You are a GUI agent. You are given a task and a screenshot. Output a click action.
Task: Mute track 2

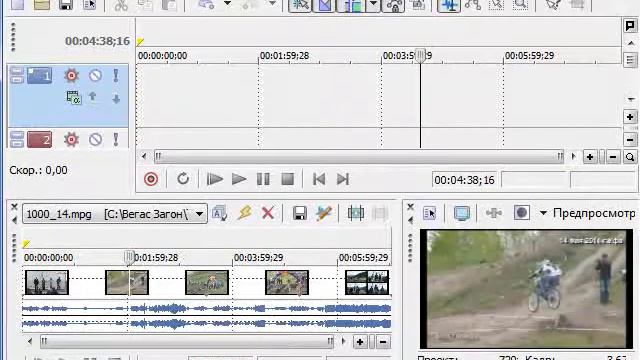96,140
